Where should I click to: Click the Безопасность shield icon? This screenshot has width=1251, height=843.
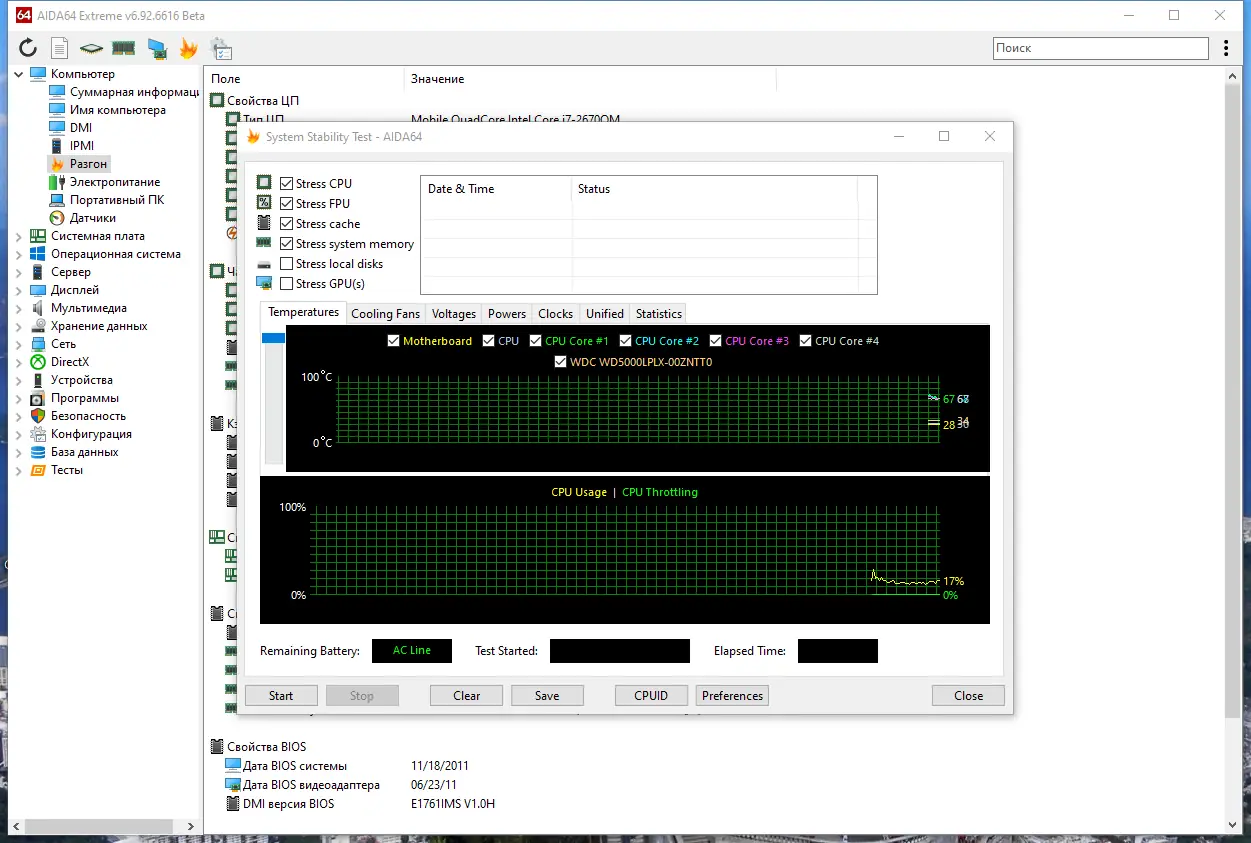pyautogui.click(x=38, y=416)
